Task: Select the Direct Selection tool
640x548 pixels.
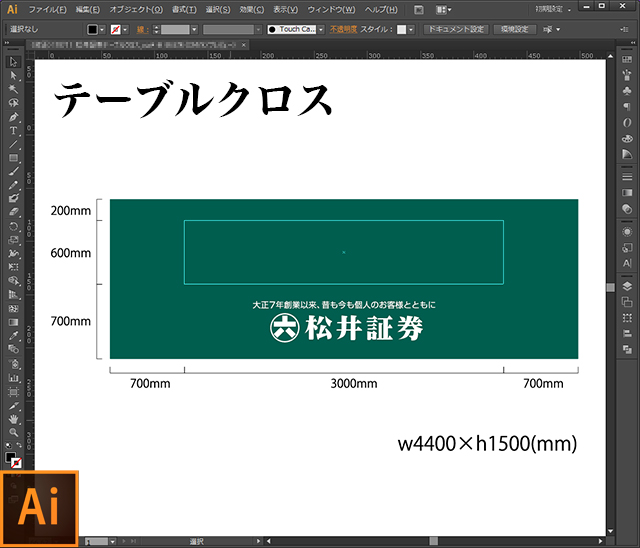Action: pyautogui.click(x=13, y=75)
